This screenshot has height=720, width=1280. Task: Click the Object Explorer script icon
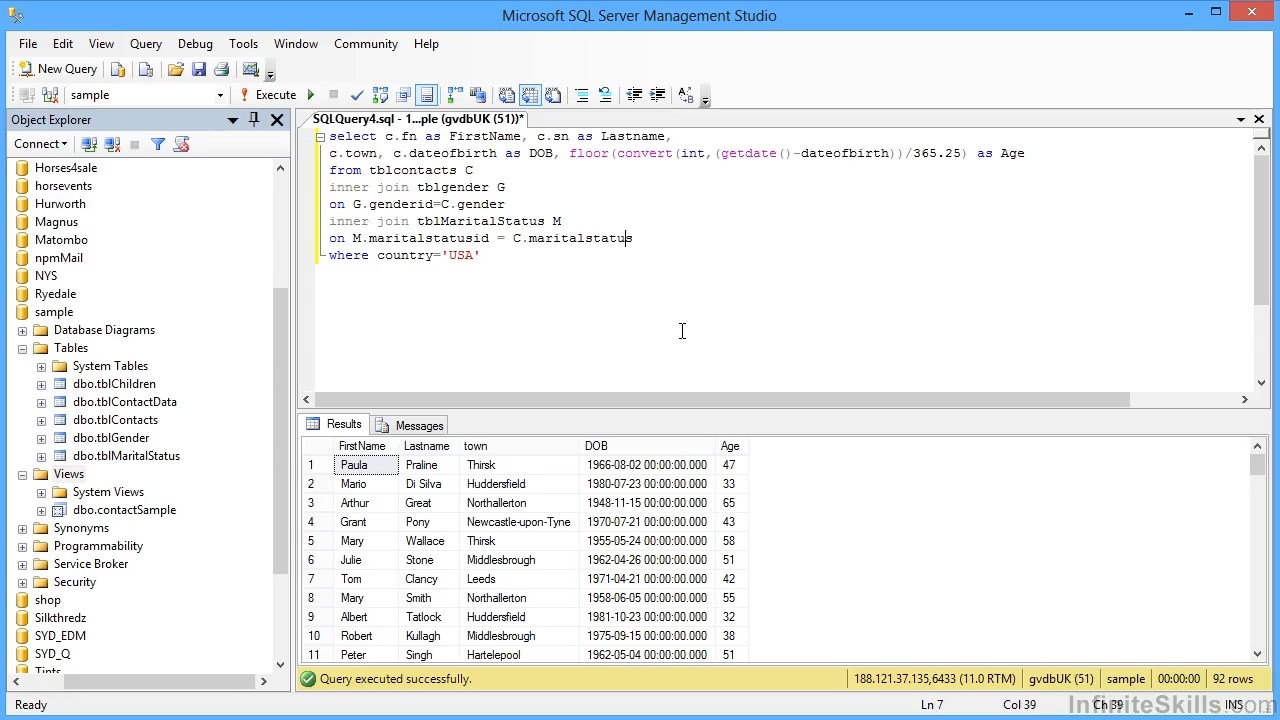[x=181, y=144]
